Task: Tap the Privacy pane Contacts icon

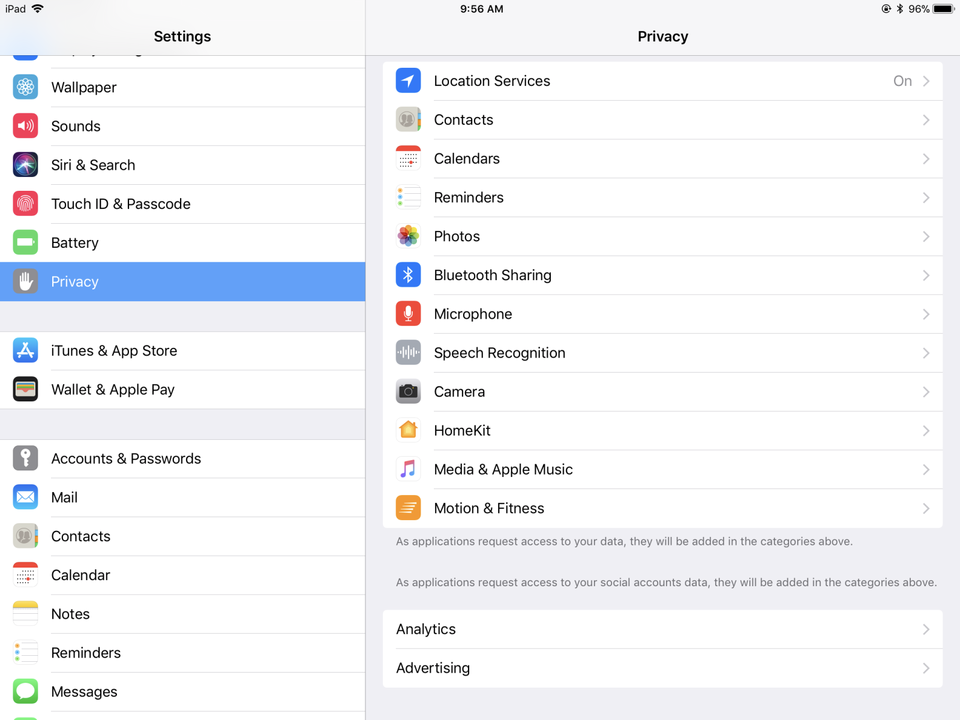Action: (408, 119)
